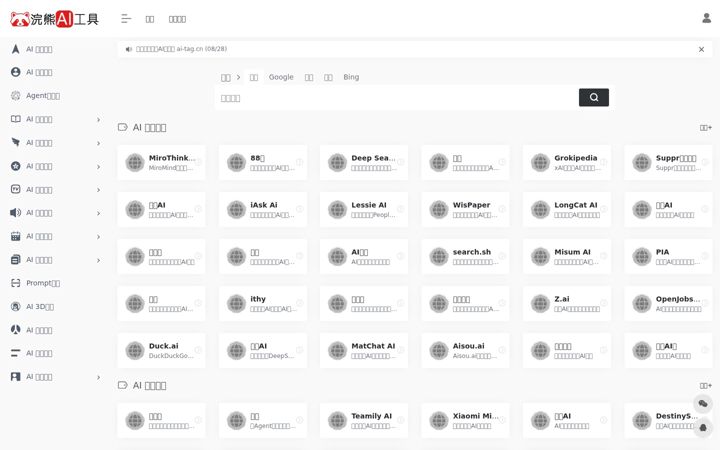This screenshot has height=450, width=720.
Task: Select the search tab left of Google
Action: [253, 77]
